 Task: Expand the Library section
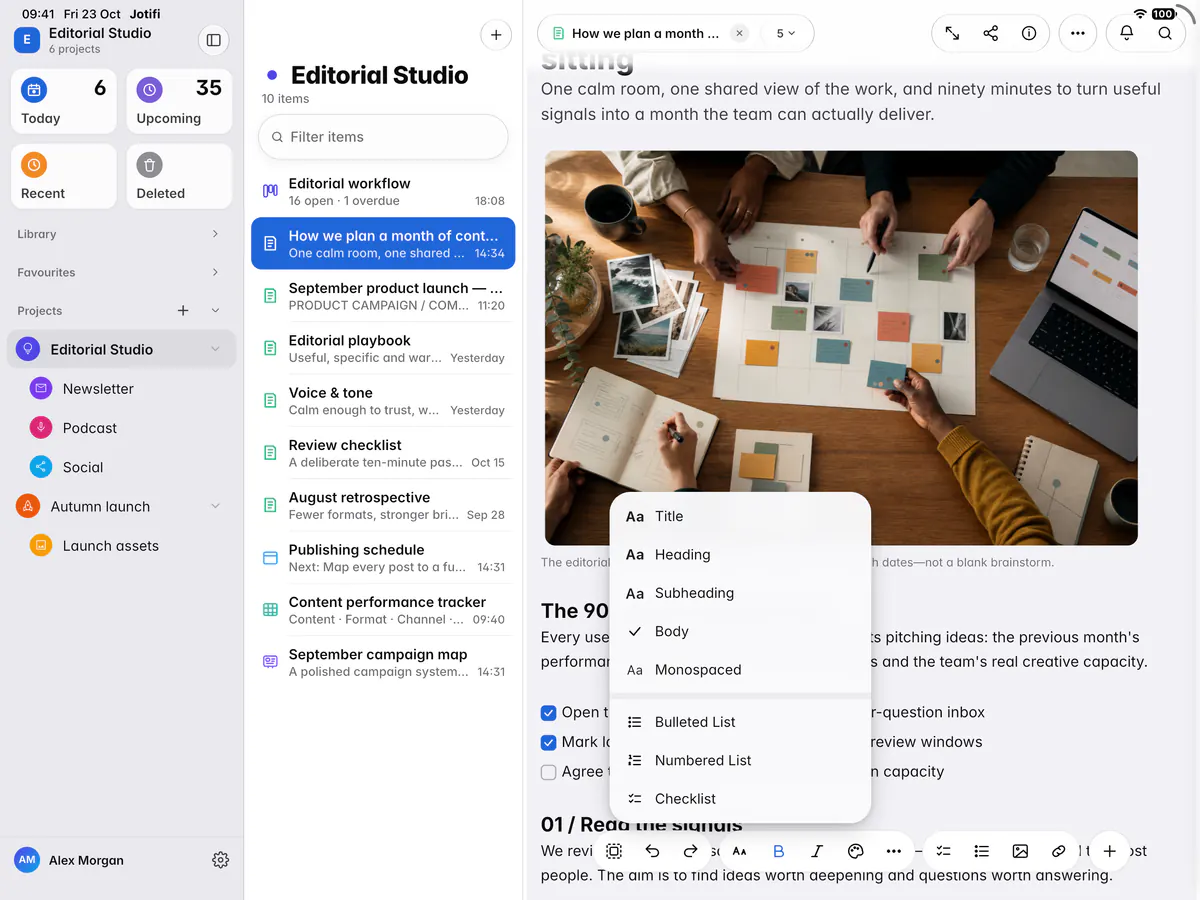215,234
